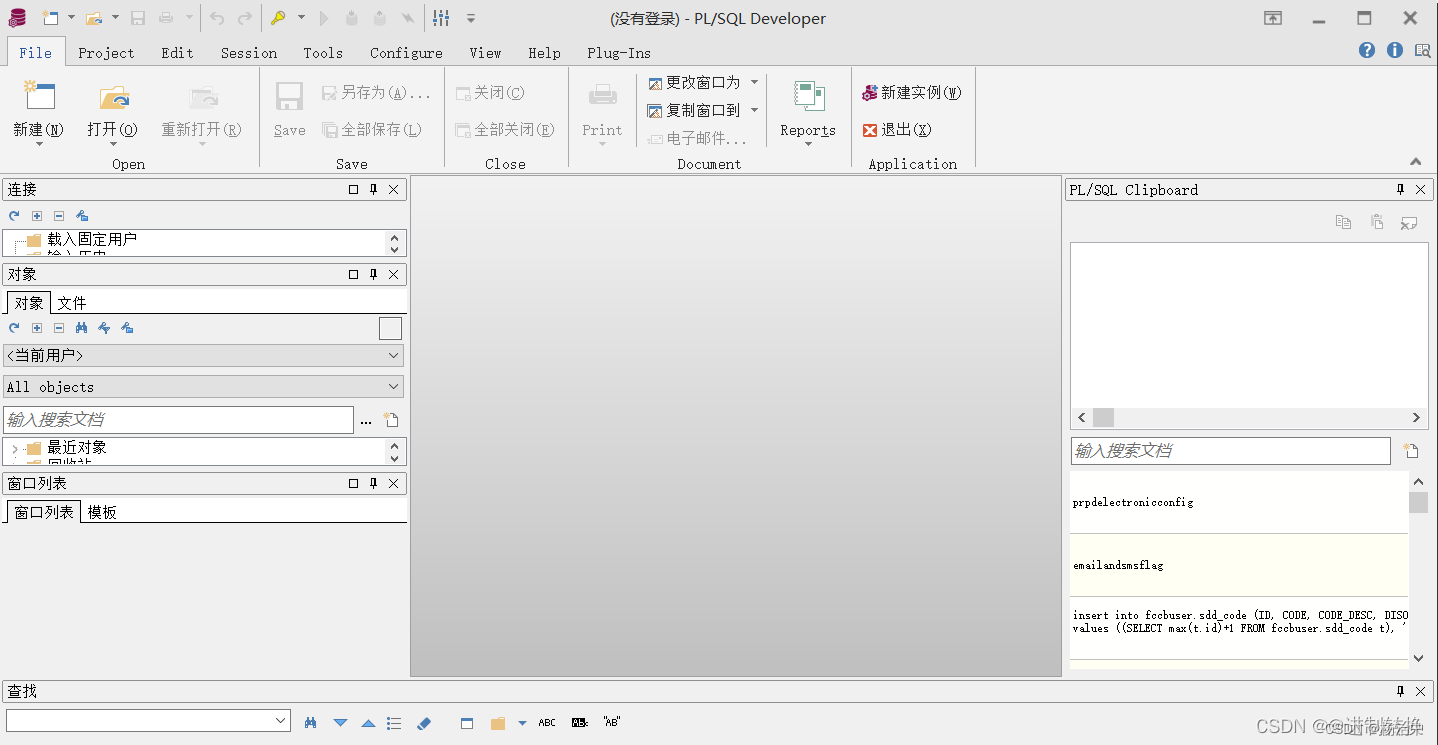Image resolution: width=1438 pixels, height=745 pixels.
Task: Expand the 最近对象 tree folder
Action: click(15, 449)
